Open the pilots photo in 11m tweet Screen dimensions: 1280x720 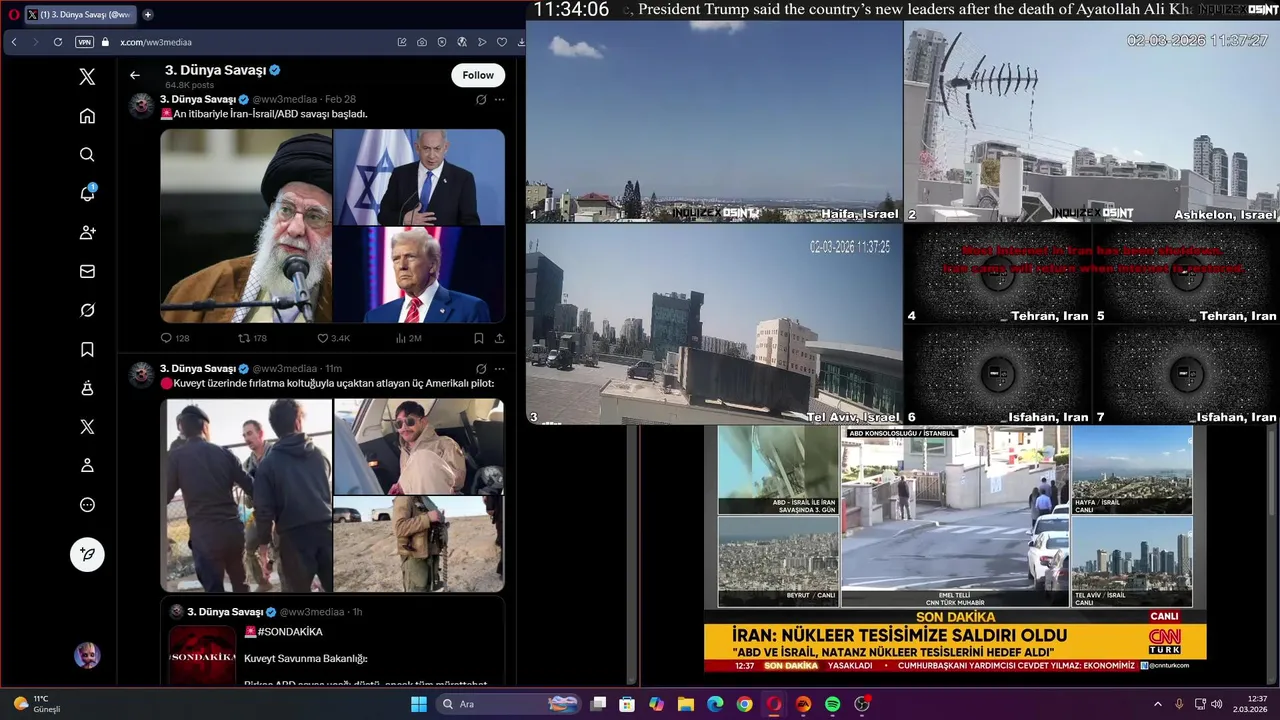(249, 495)
